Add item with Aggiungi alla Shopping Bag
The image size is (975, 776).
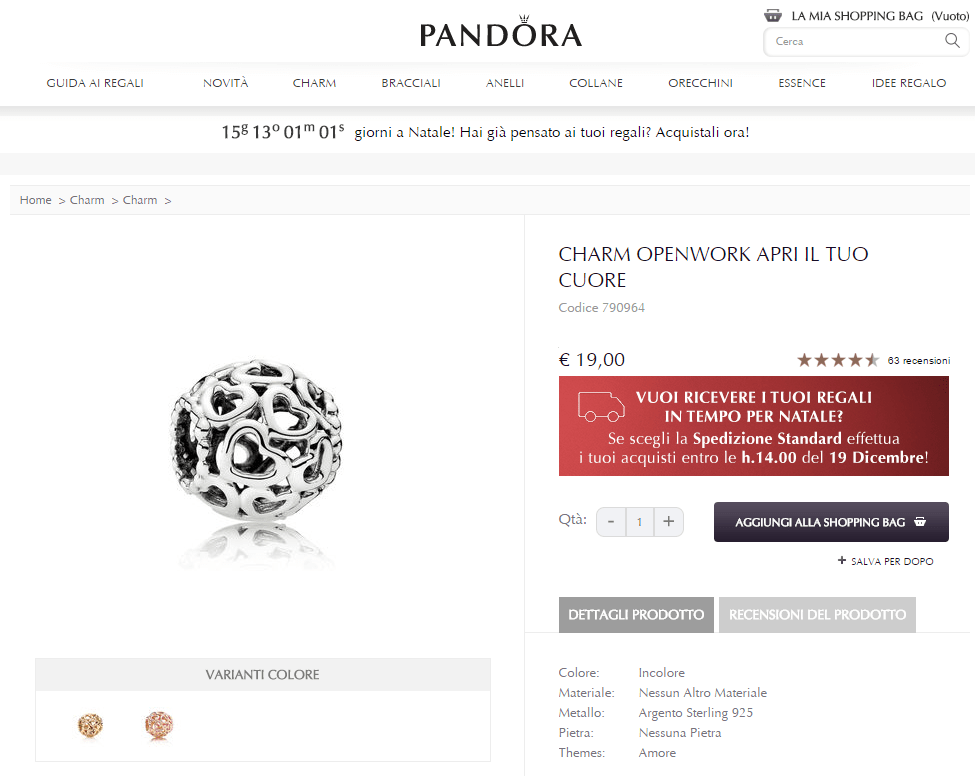click(831, 522)
